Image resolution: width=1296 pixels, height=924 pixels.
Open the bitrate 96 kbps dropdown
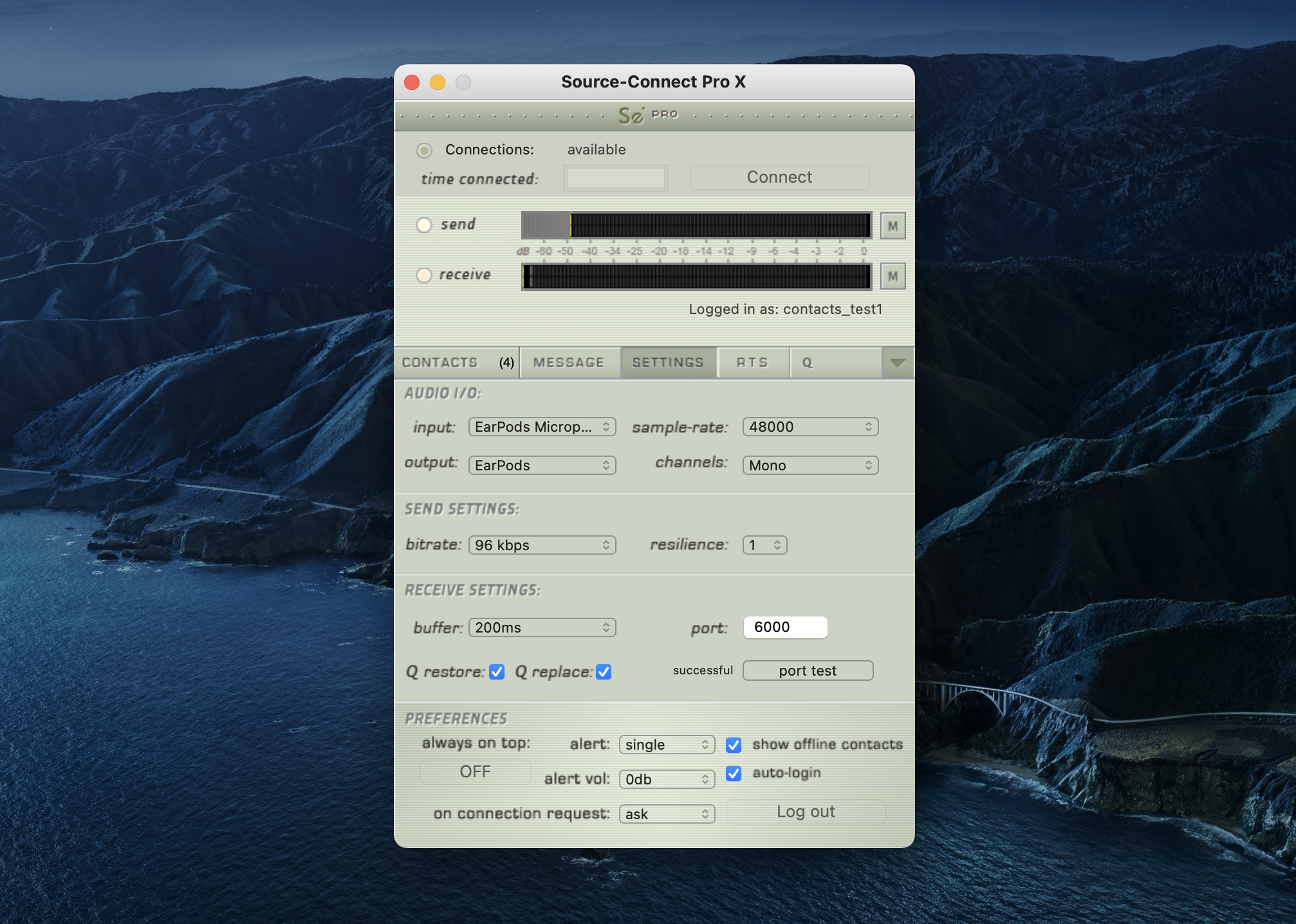(x=542, y=545)
